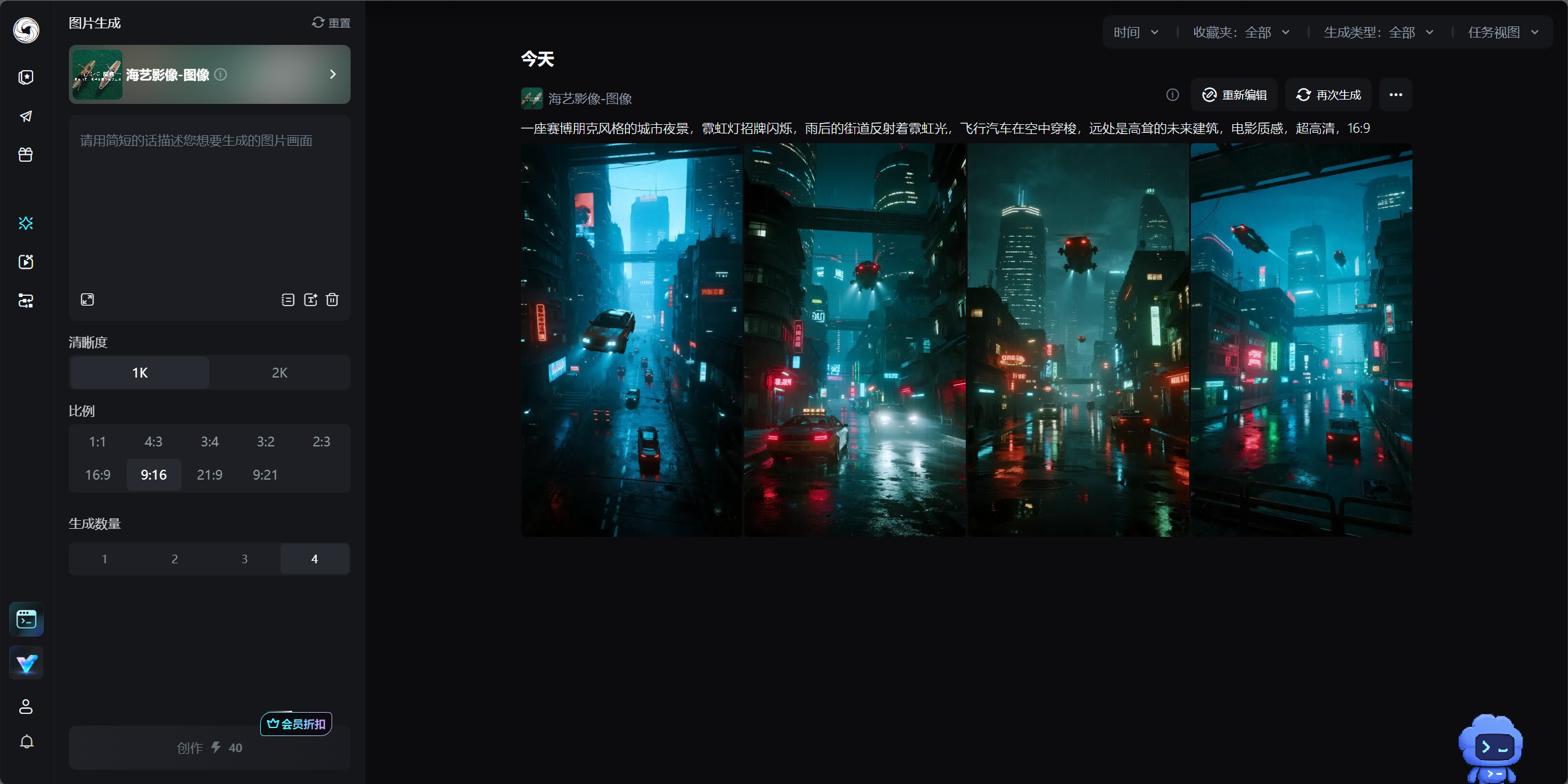Open the 任务视图 dropdown
This screenshot has width=1568, height=784.
[x=1503, y=33]
